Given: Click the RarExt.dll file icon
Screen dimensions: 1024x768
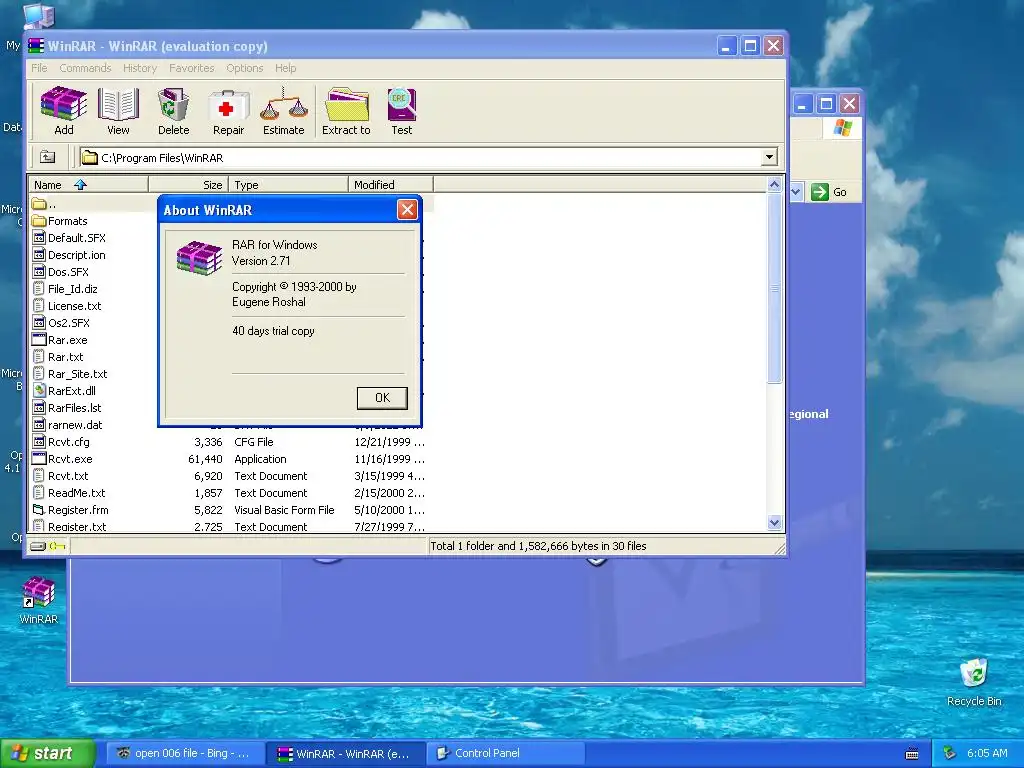Looking at the screenshot, I should pos(39,391).
